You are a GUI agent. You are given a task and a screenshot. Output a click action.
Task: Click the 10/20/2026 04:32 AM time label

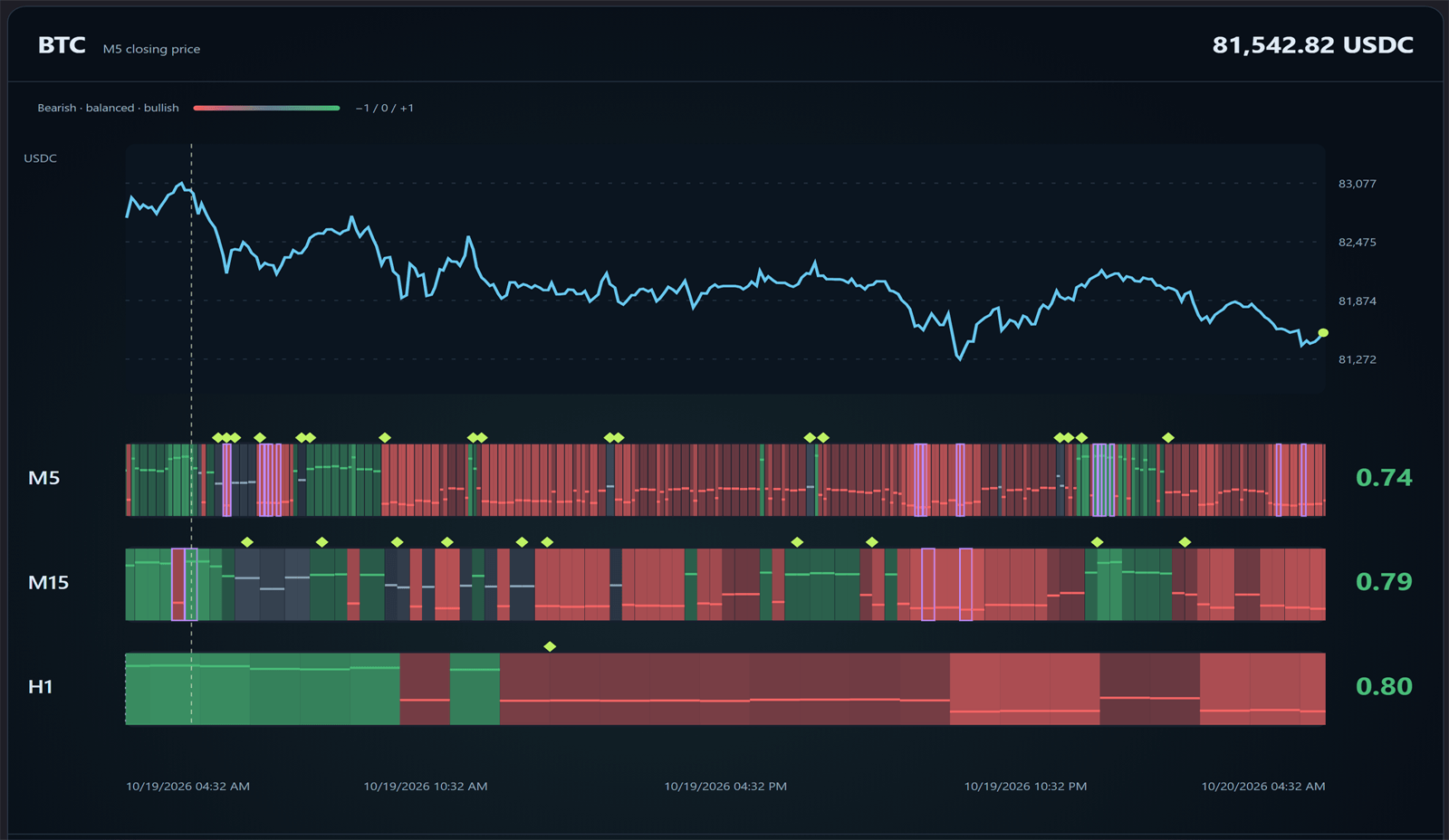[x=1263, y=787]
